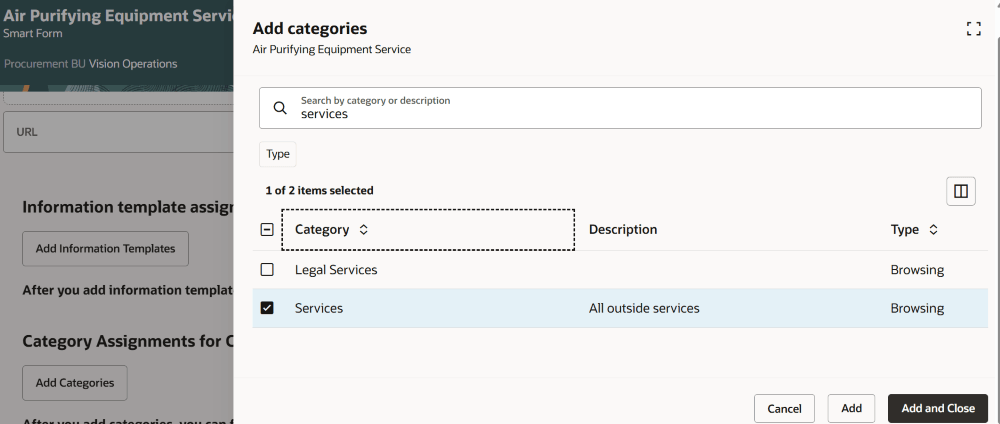Click the search magnifier icon
1000x424 pixels.
(x=280, y=108)
